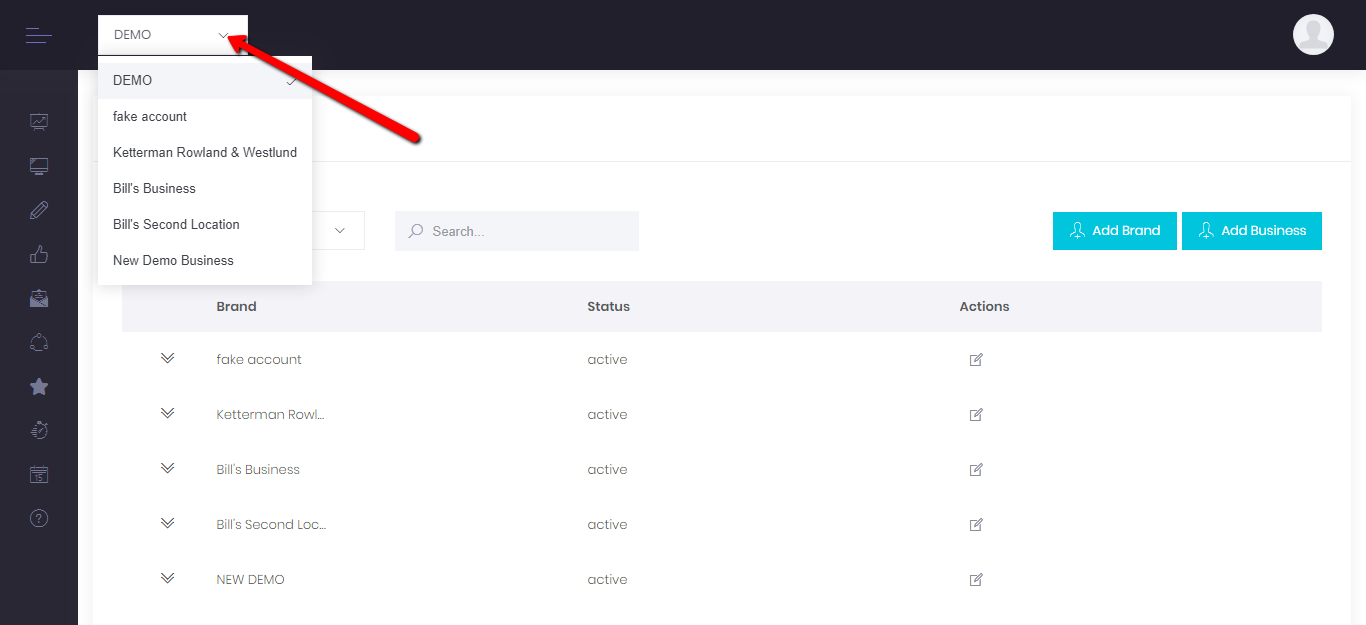Open the envelope mail icon in sidebar
This screenshot has height=625, width=1366.
(x=39, y=298)
